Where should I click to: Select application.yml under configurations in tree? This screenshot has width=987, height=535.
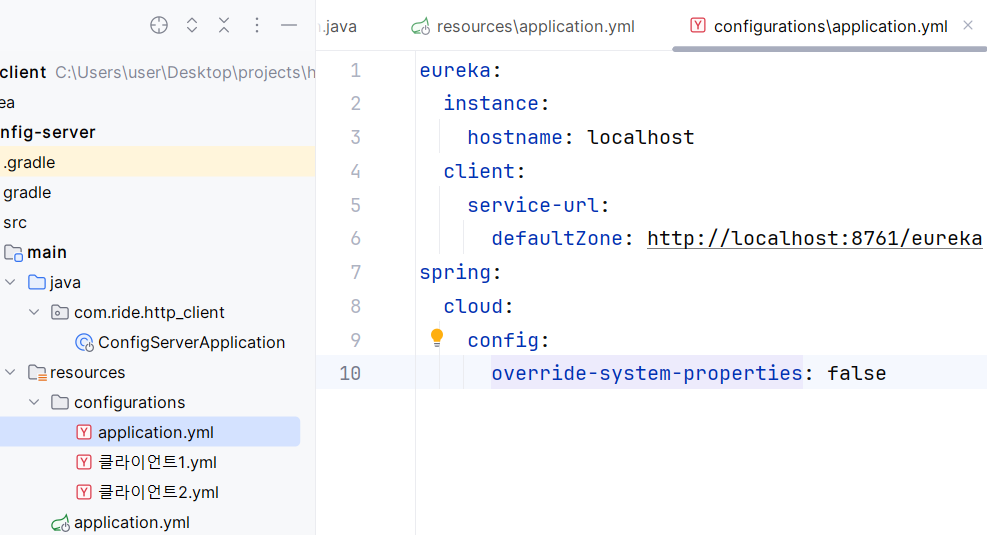(x=150, y=432)
